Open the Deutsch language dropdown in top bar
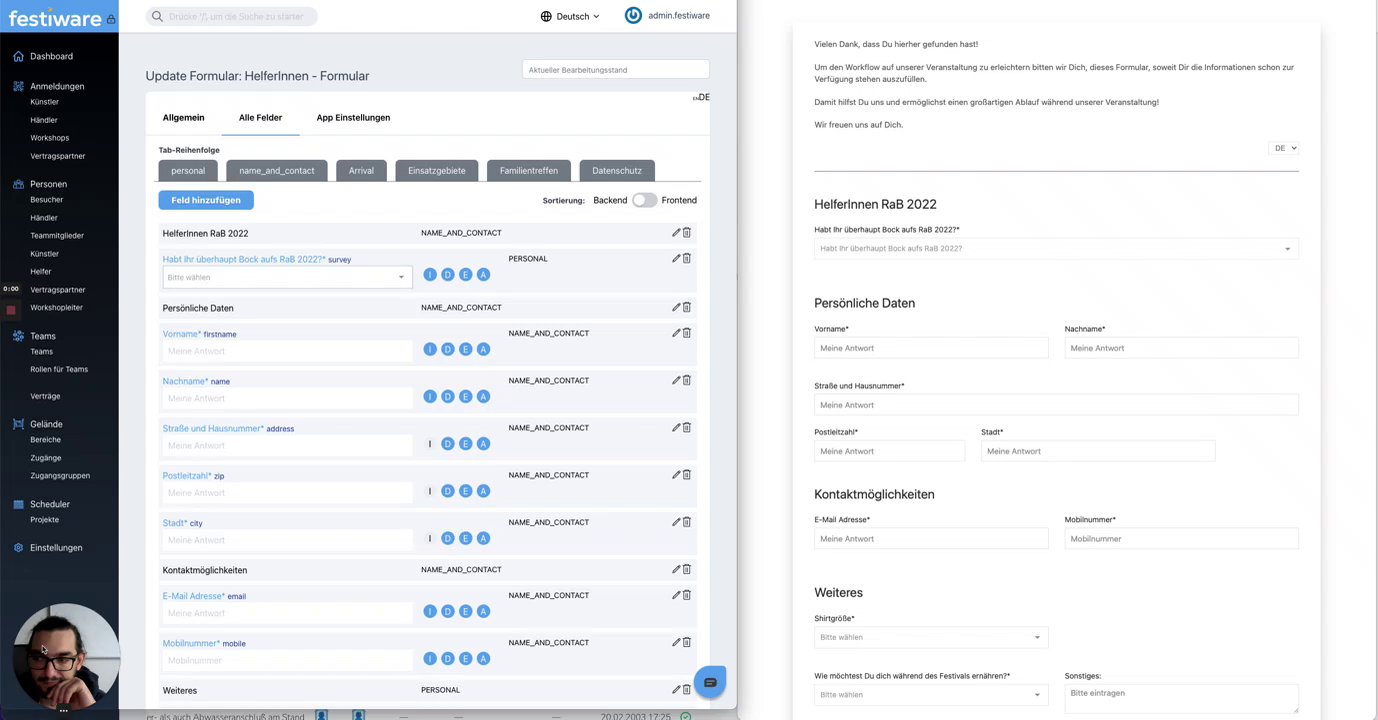1378x720 pixels. point(570,16)
